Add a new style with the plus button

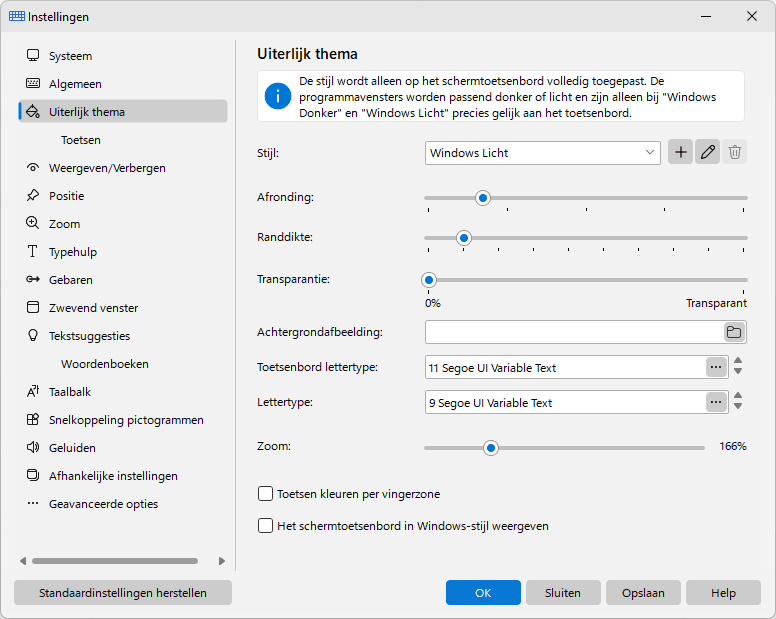[x=680, y=152]
